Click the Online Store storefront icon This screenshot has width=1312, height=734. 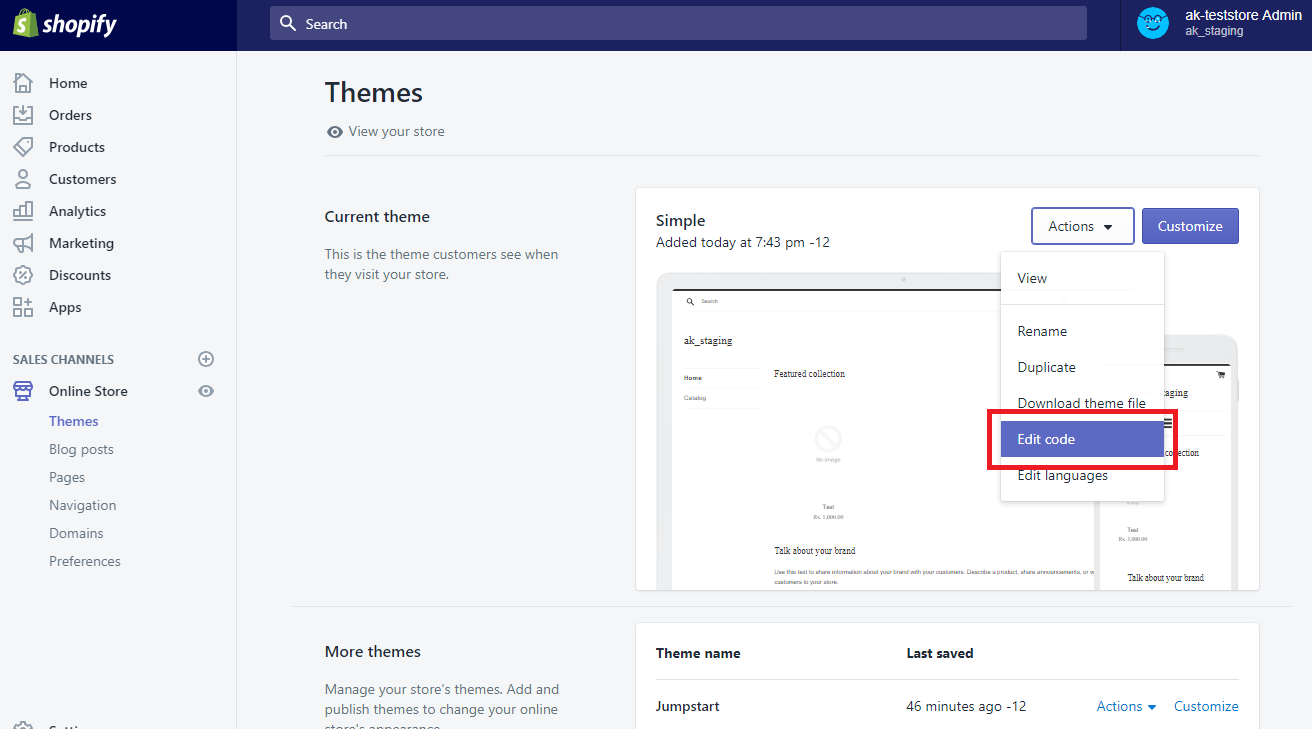23,391
